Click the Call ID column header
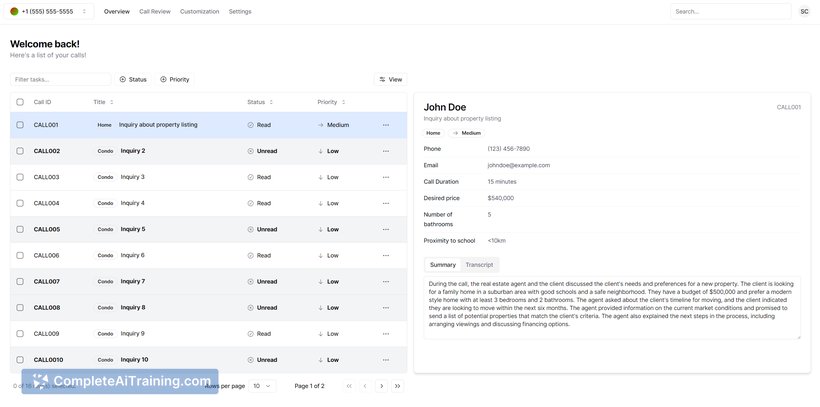Image resolution: width=820 pixels, height=407 pixels. (x=42, y=102)
